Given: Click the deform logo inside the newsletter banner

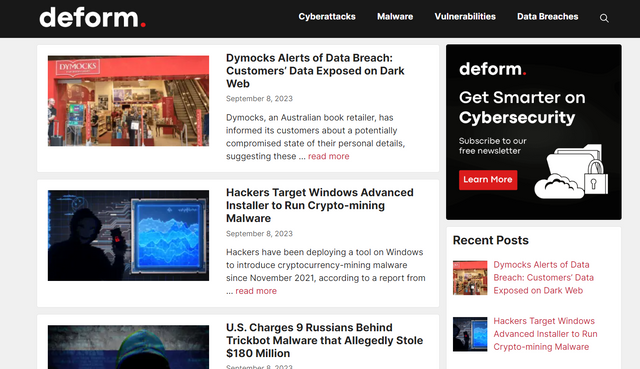Looking at the screenshot, I should (493, 69).
